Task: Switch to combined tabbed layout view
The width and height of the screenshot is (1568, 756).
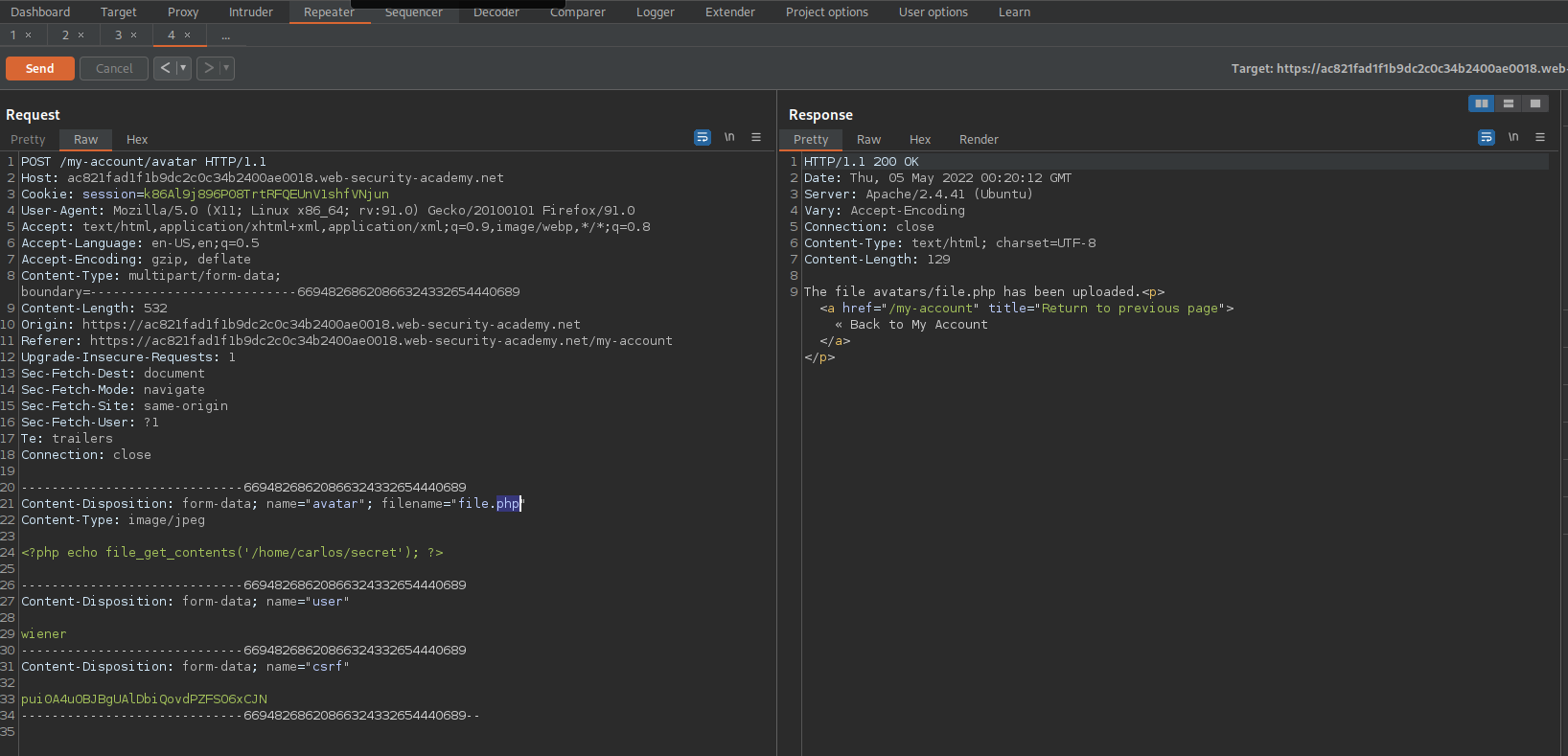Action: coord(1535,103)
